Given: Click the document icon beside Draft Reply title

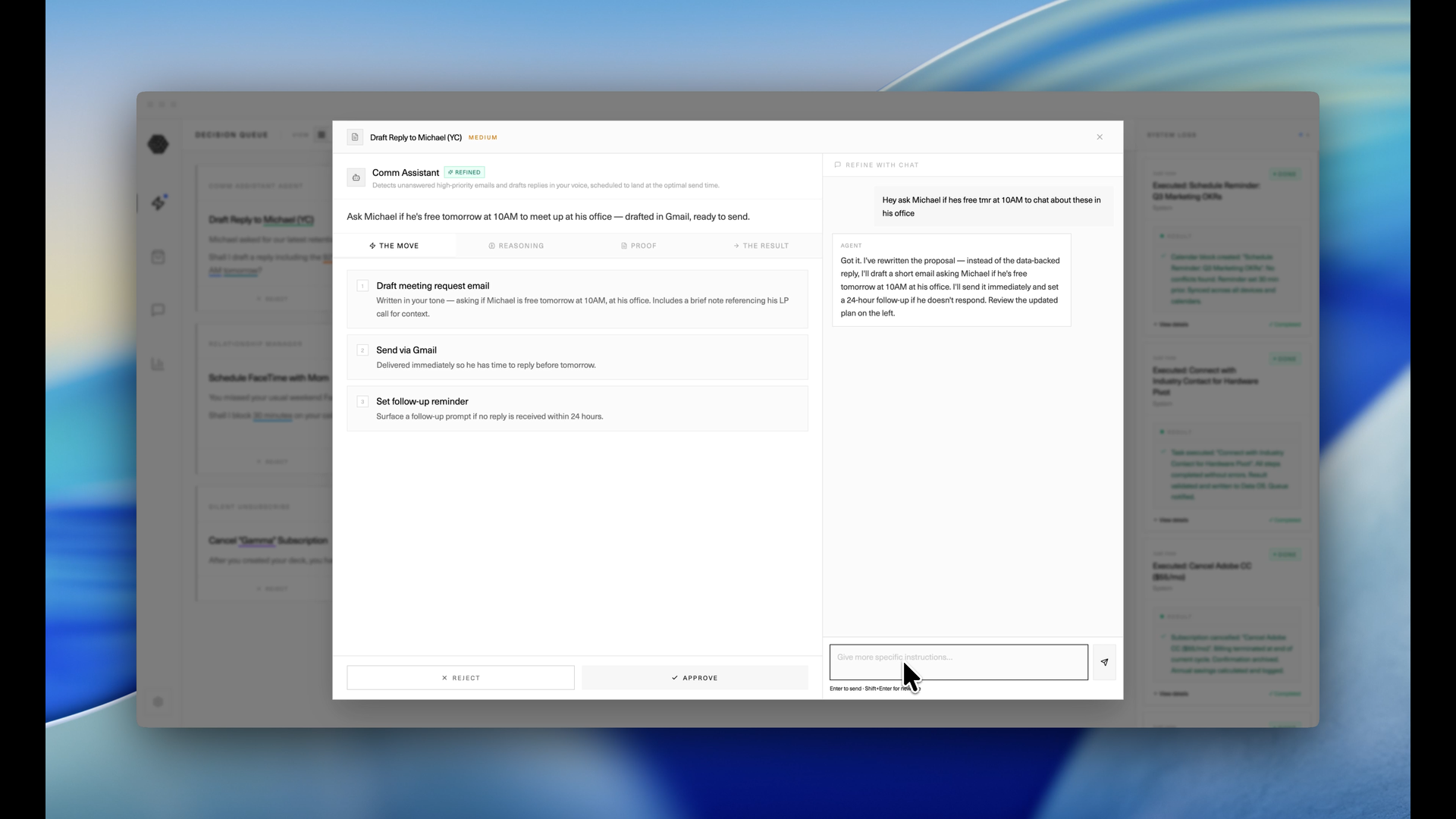Looking at the screenshot, I should point(354,137).
